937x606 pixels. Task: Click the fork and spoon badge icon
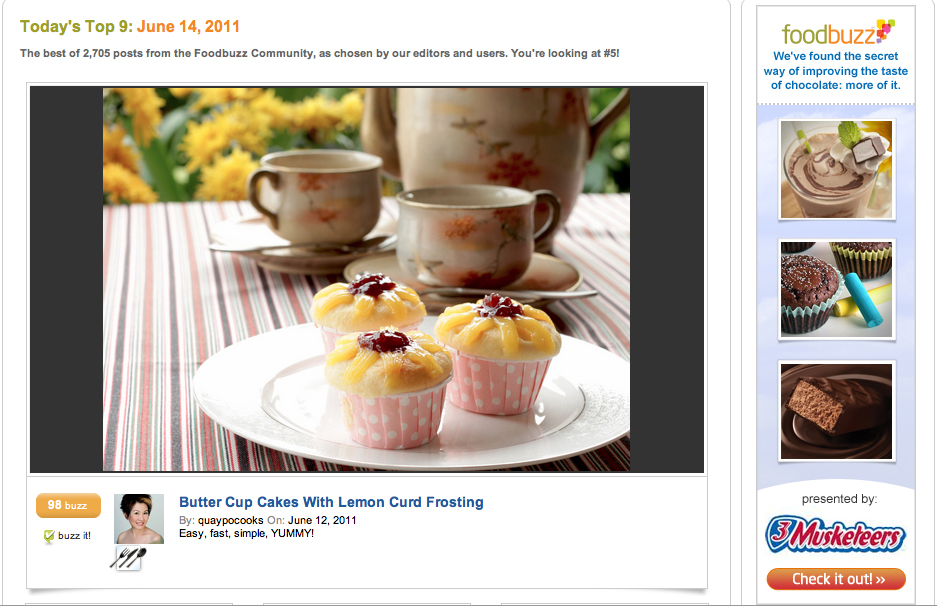point(128,558)
